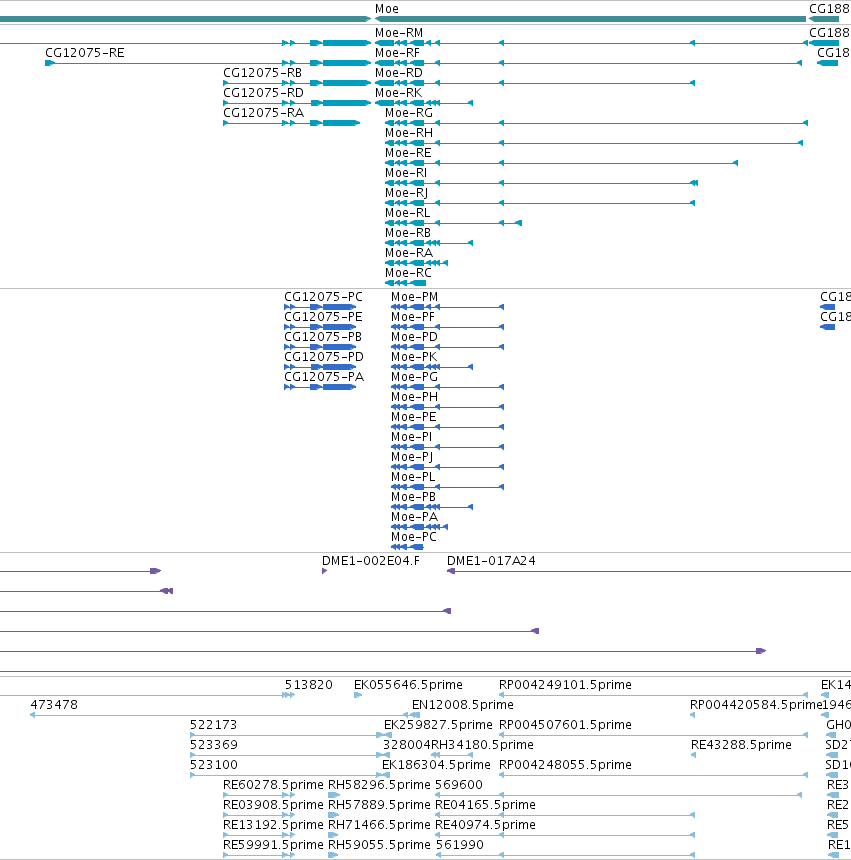The height and width of the screenshot is (860, 851).
Task: Select the Moe gene bar at top
Action: coord(591,19)
